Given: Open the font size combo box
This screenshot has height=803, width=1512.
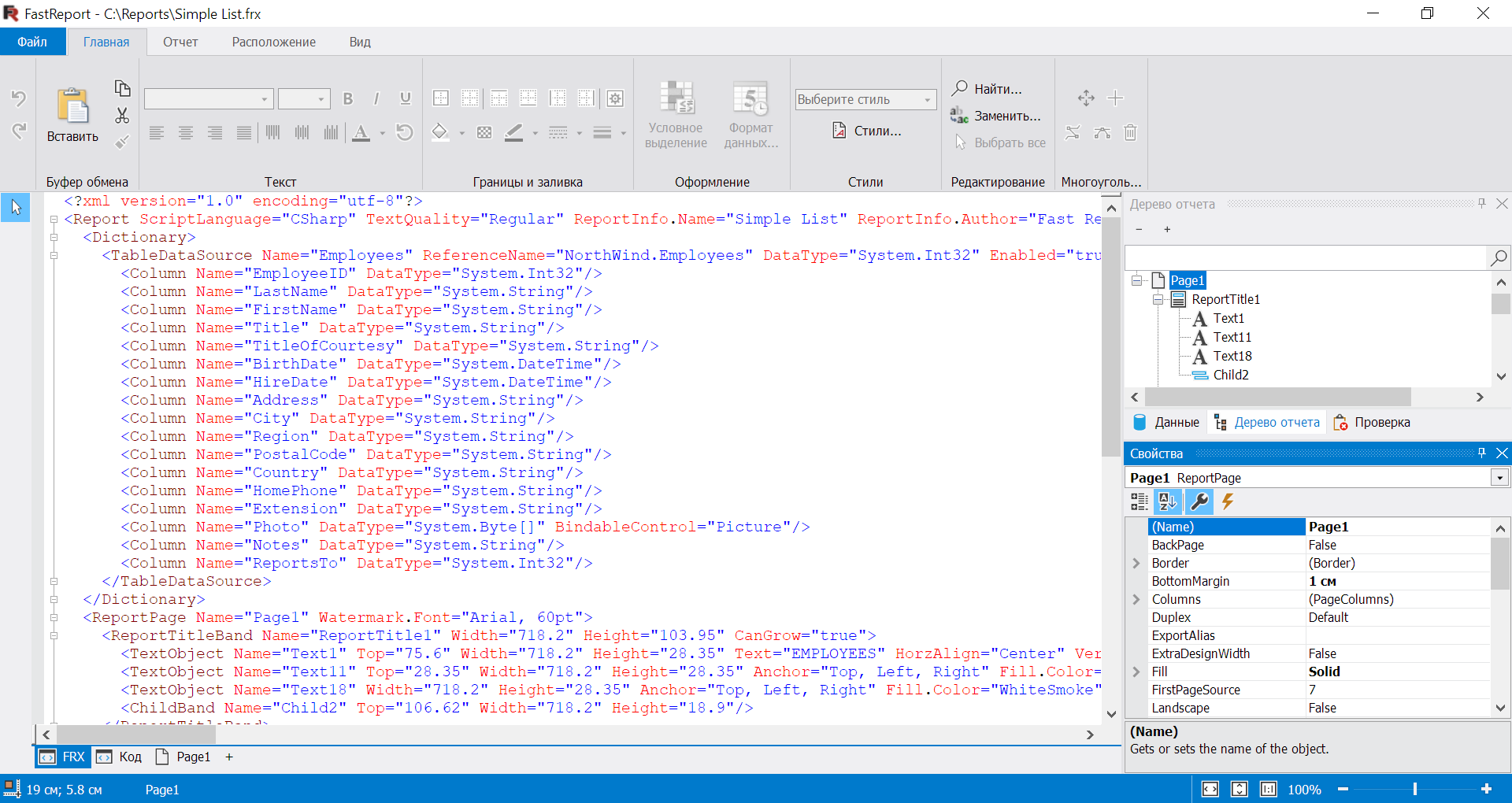Looking at the screenshot, I should tap(304, 98).
